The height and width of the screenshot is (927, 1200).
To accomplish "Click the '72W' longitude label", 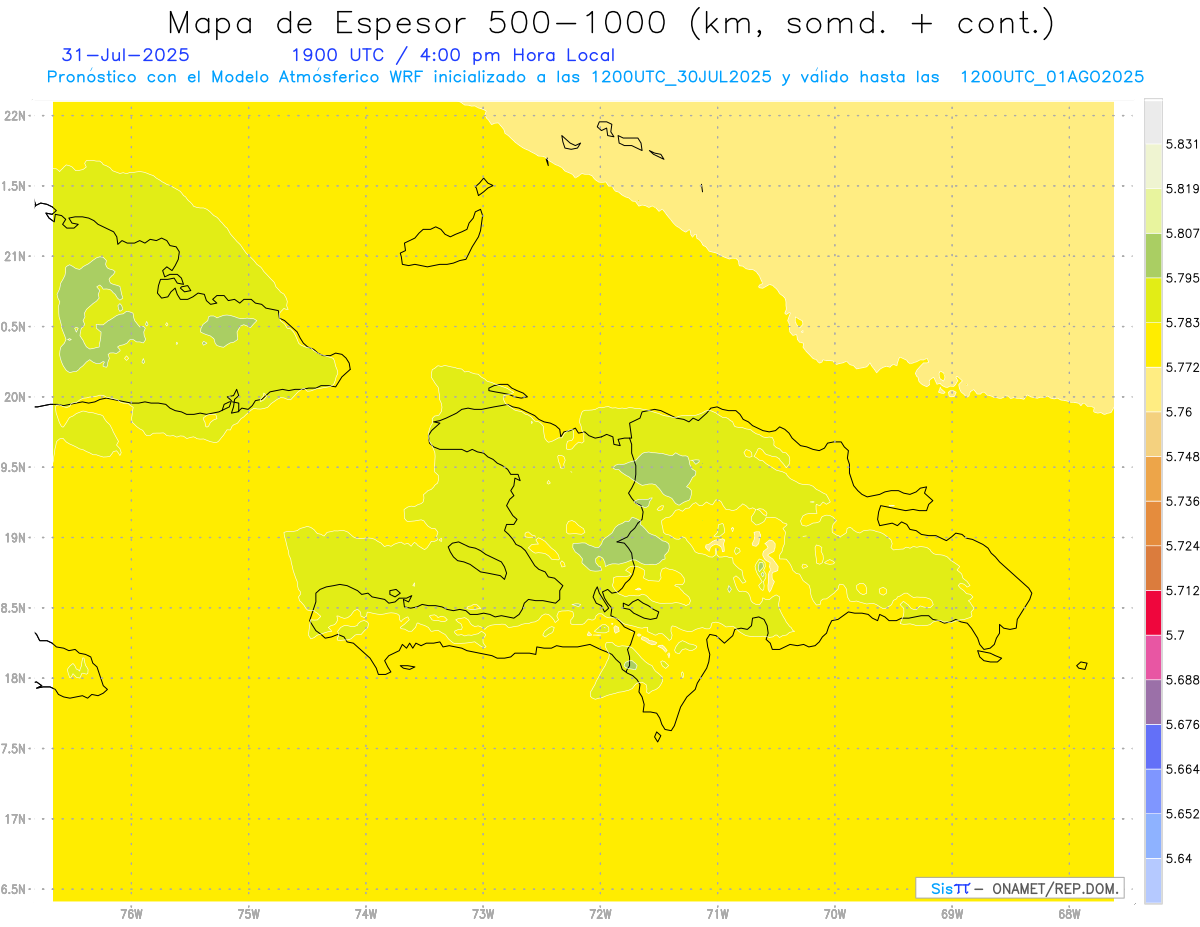I will pos(600,914).
